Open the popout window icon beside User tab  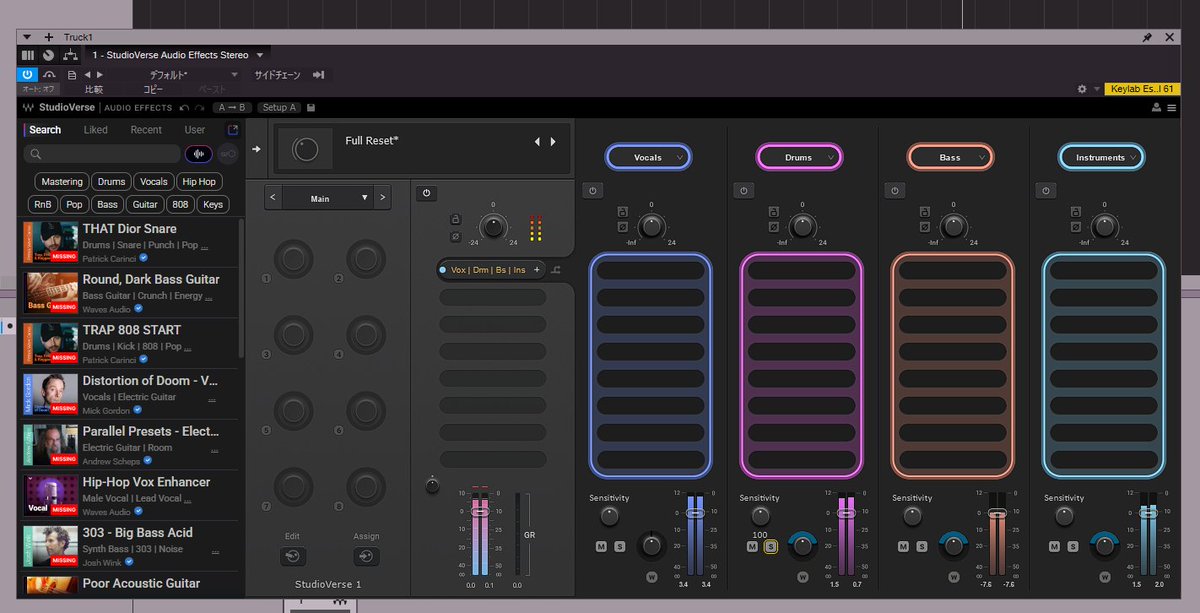coord(233,130)
